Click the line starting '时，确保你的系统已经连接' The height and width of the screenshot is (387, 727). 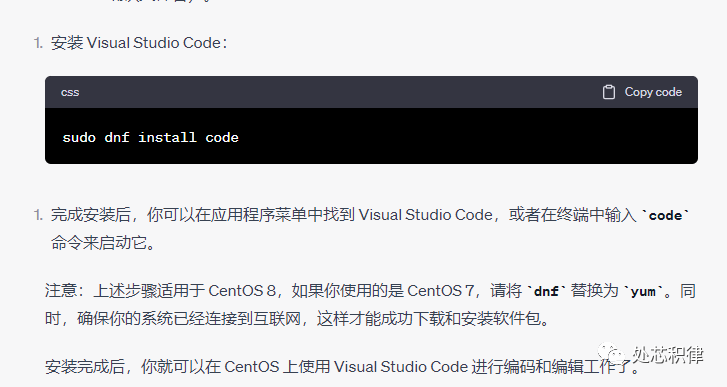tap(297, 318)
